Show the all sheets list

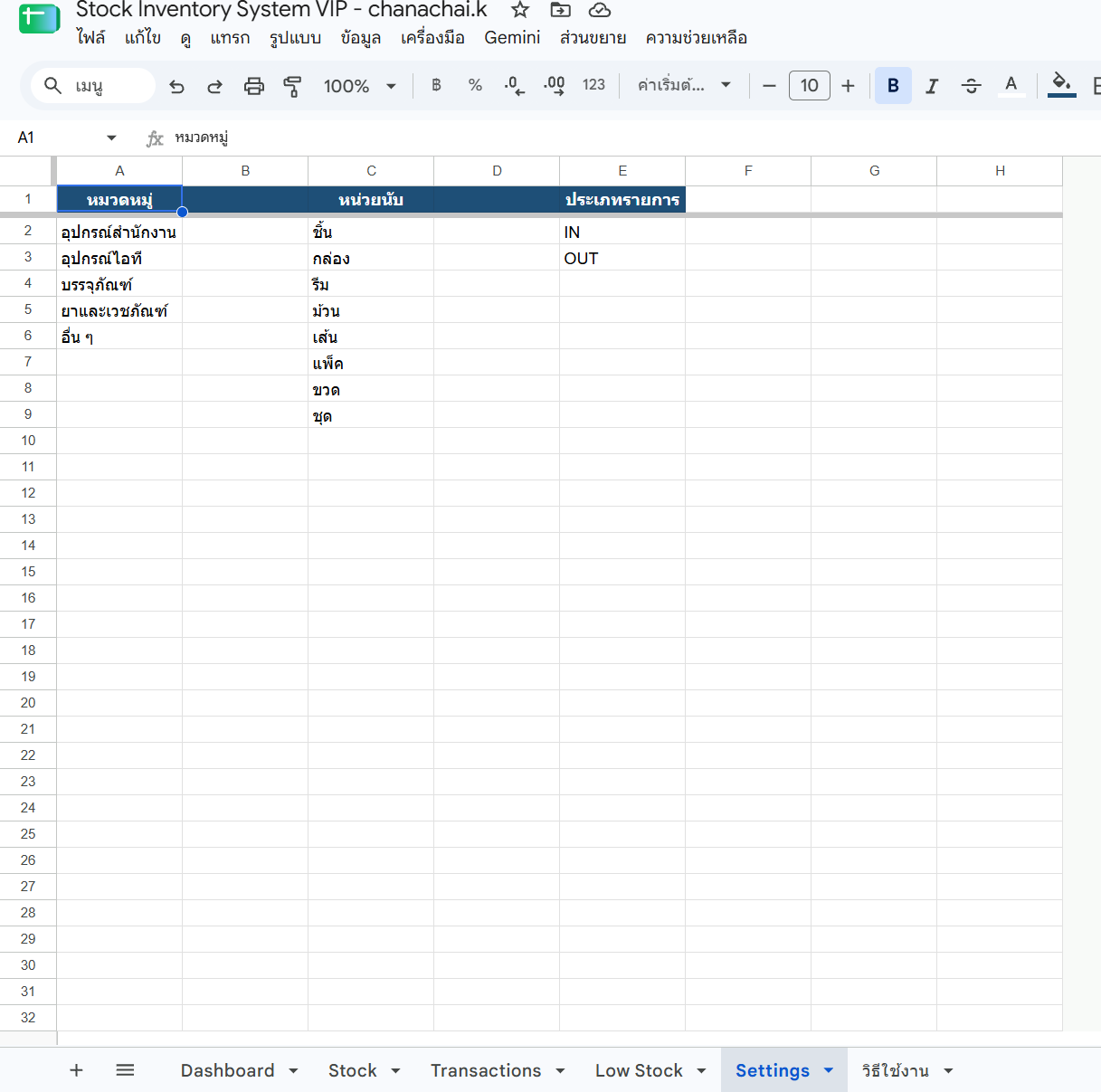[x=125, y=1070]
